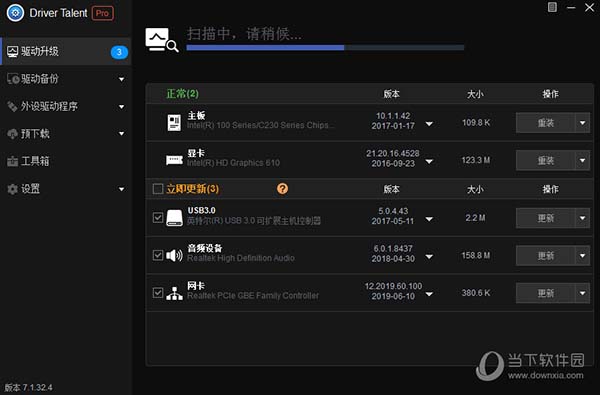The width and height of the screenshot is (600, 395).
Task: Click the 工具箱 toolbox icon
Action: (12, 161)
